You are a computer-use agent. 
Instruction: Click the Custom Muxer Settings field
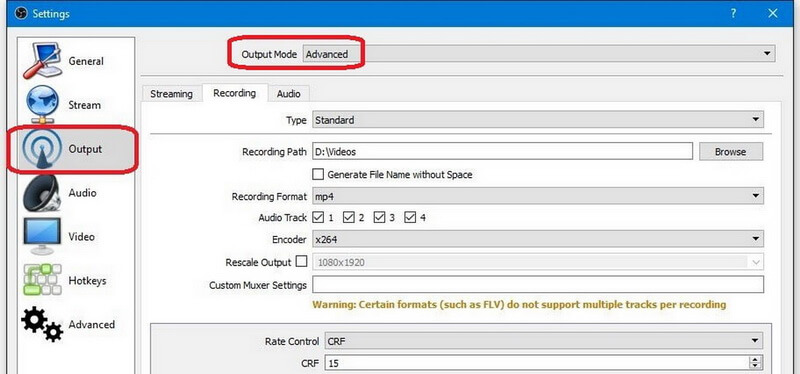[x=538, y=284]
